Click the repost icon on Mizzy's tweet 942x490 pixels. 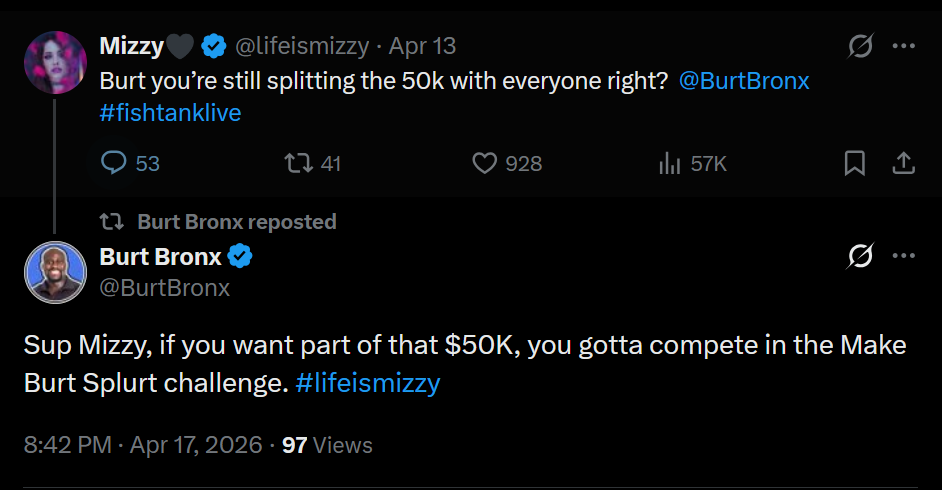click(299, 163)
